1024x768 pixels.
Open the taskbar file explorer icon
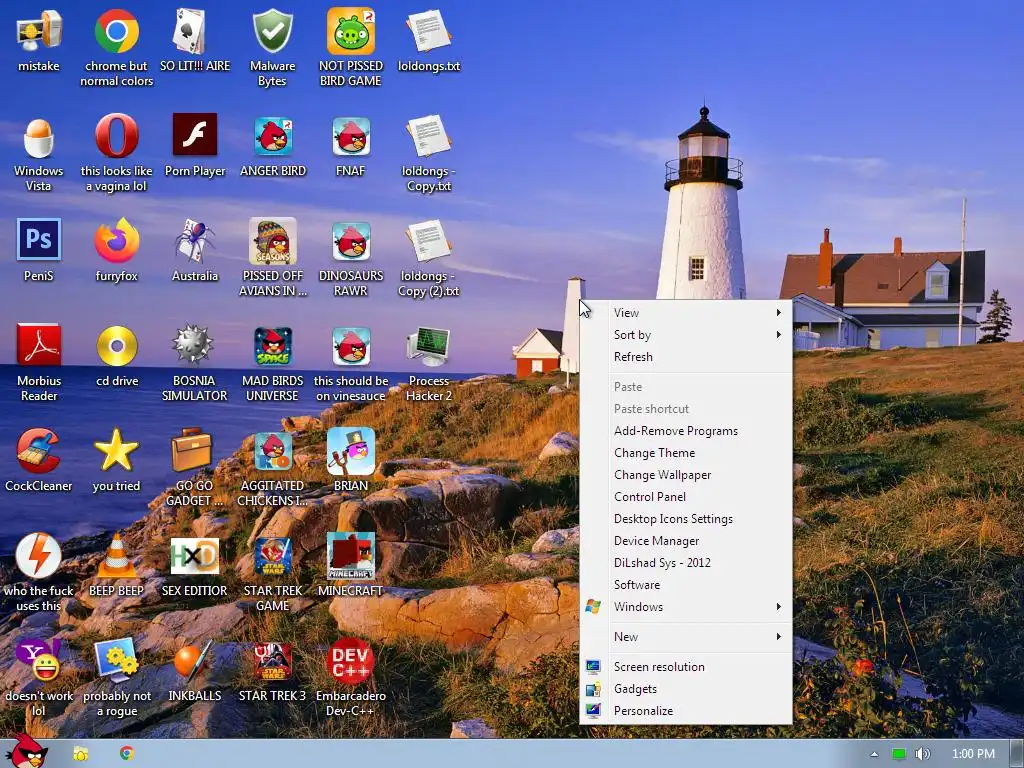click(80, 754)
